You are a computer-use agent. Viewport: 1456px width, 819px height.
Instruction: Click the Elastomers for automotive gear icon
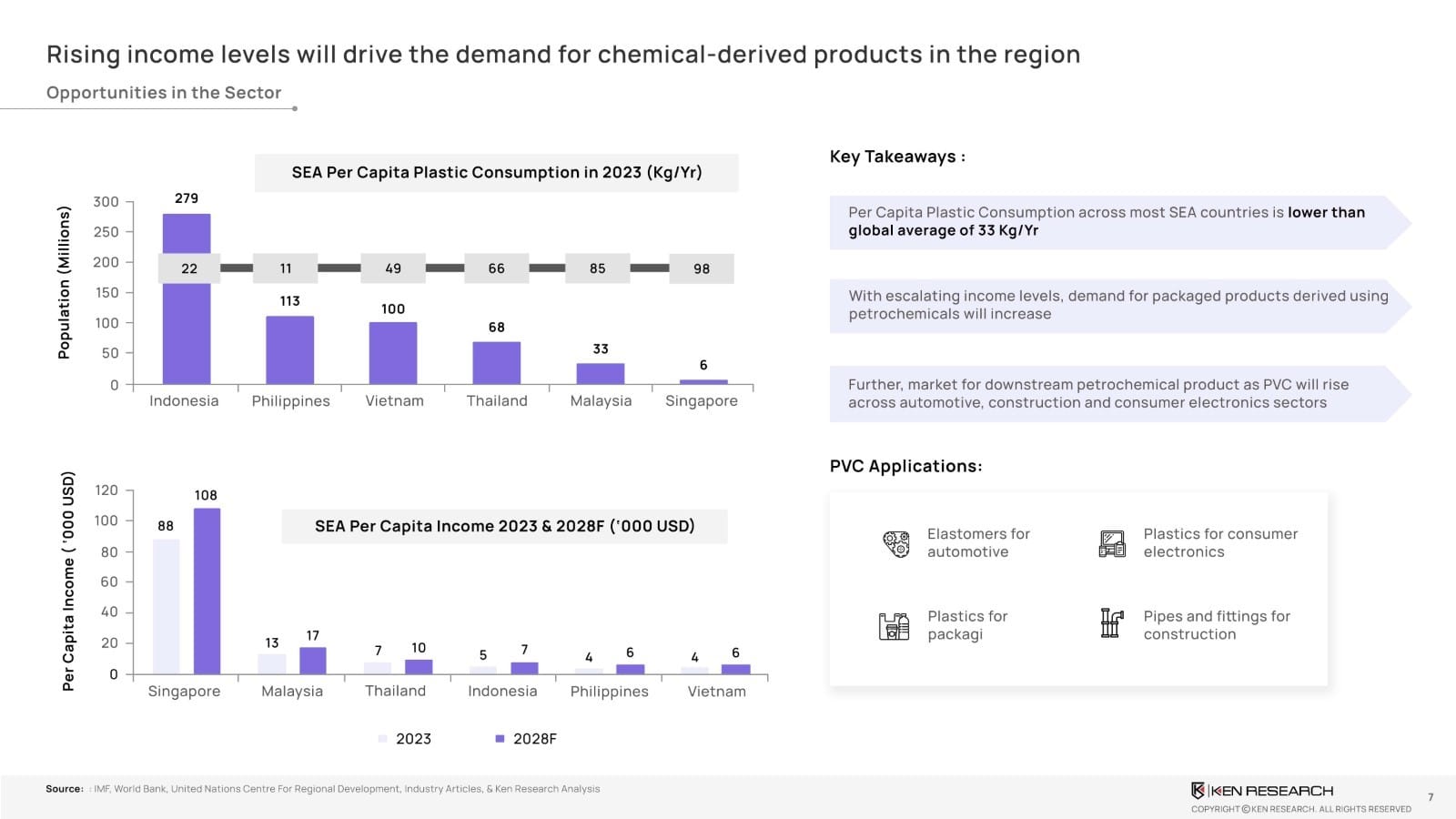click(x=895, y=543)
